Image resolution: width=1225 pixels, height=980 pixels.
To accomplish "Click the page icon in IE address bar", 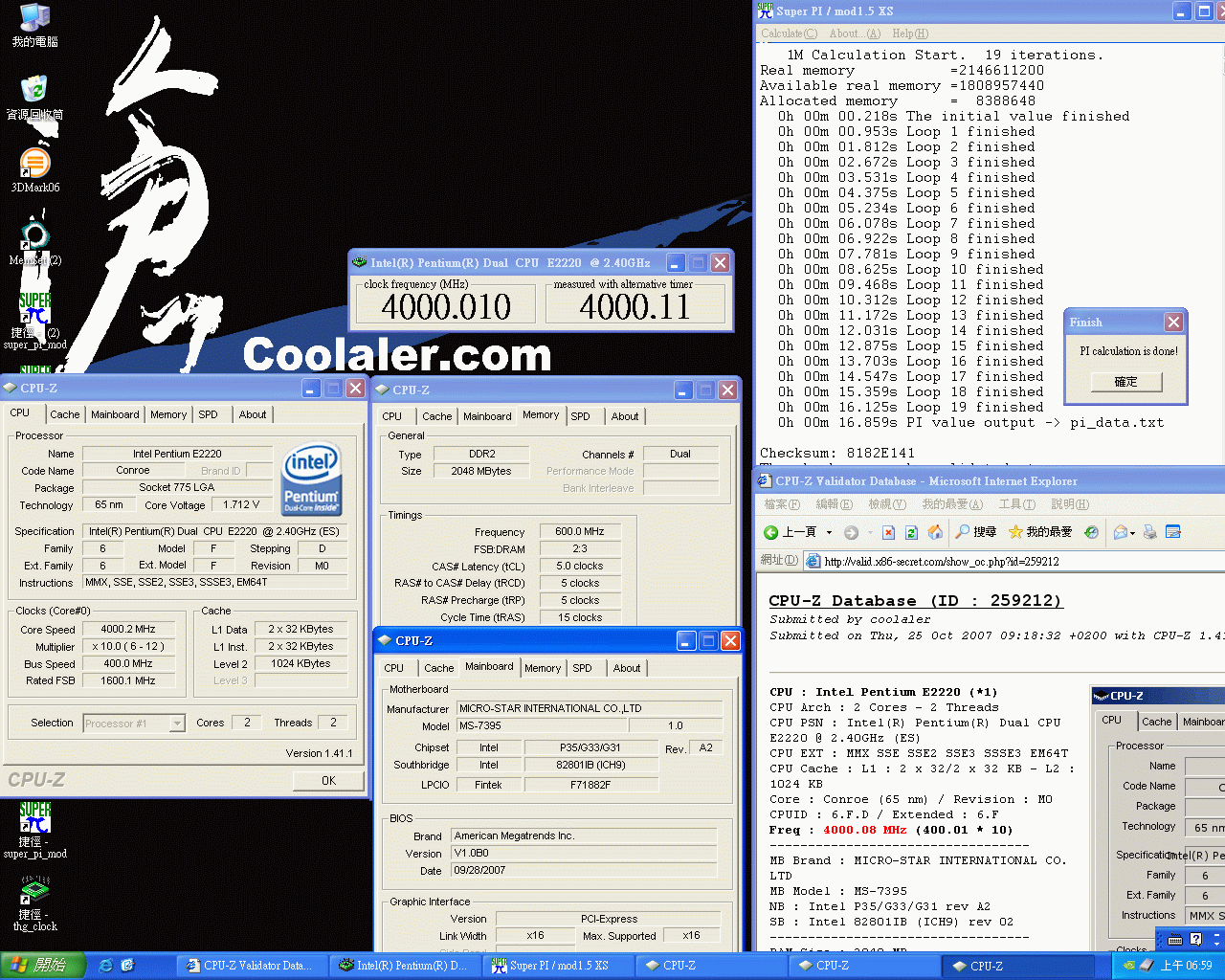I will [813, 561].
